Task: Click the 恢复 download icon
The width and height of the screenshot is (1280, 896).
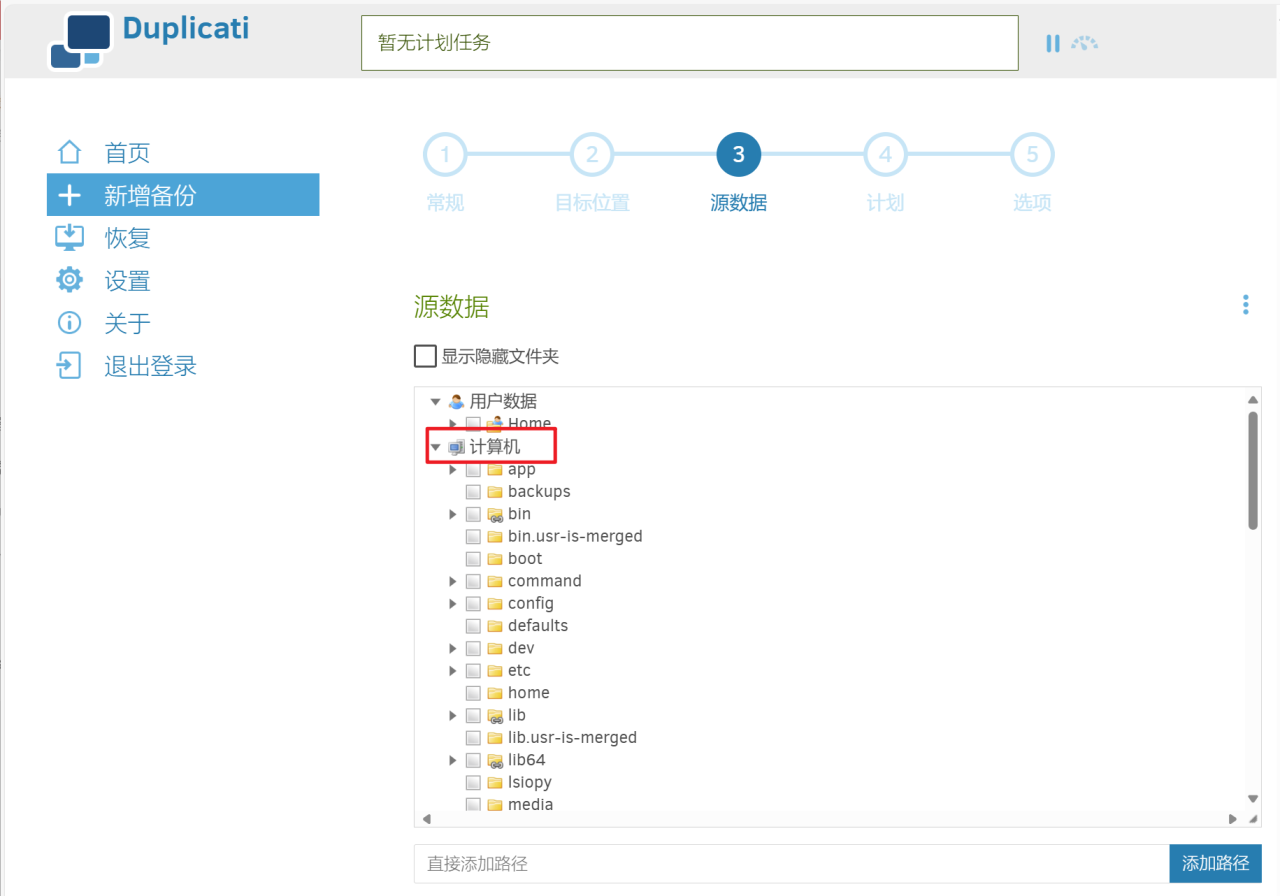Action: [69, 237]
